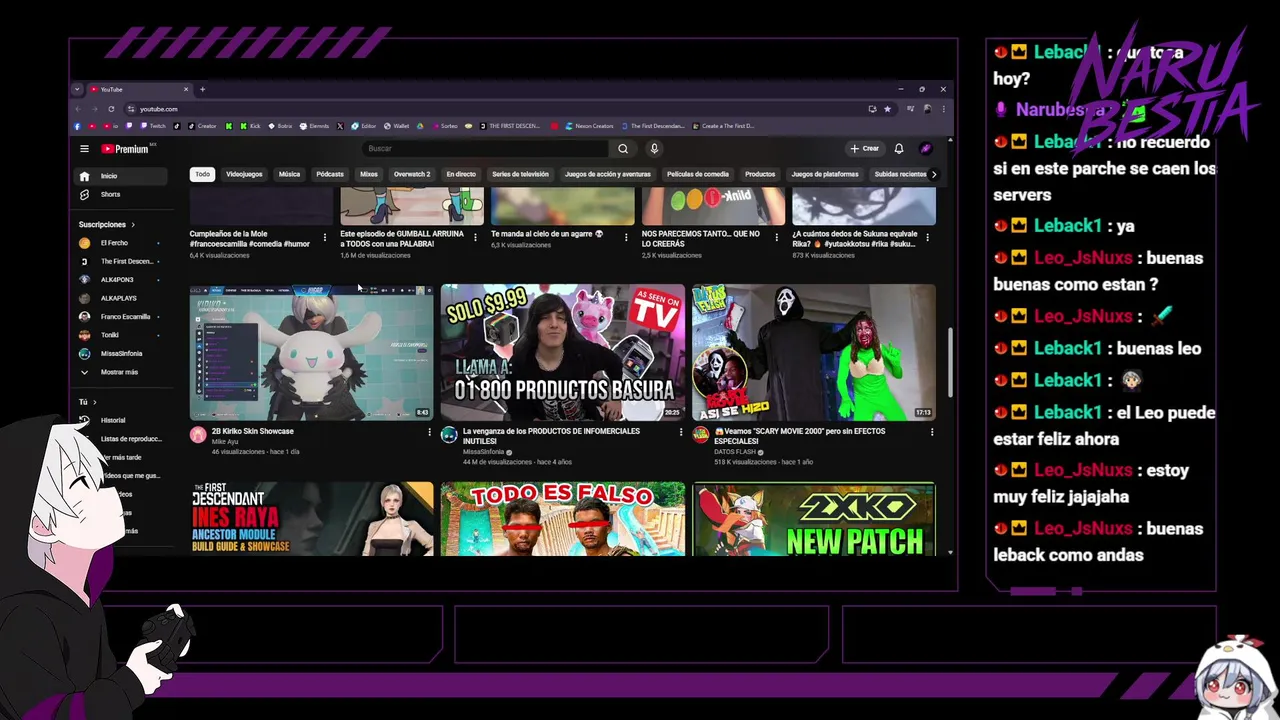Open YouTube notifications bell

click(899, 149)
